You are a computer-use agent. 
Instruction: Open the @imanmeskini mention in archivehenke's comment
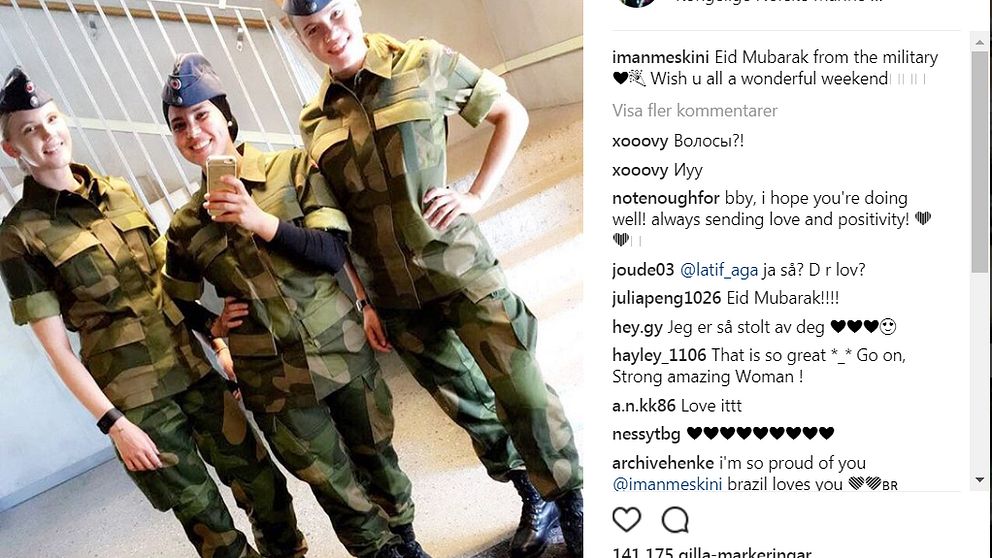point(667,485)
